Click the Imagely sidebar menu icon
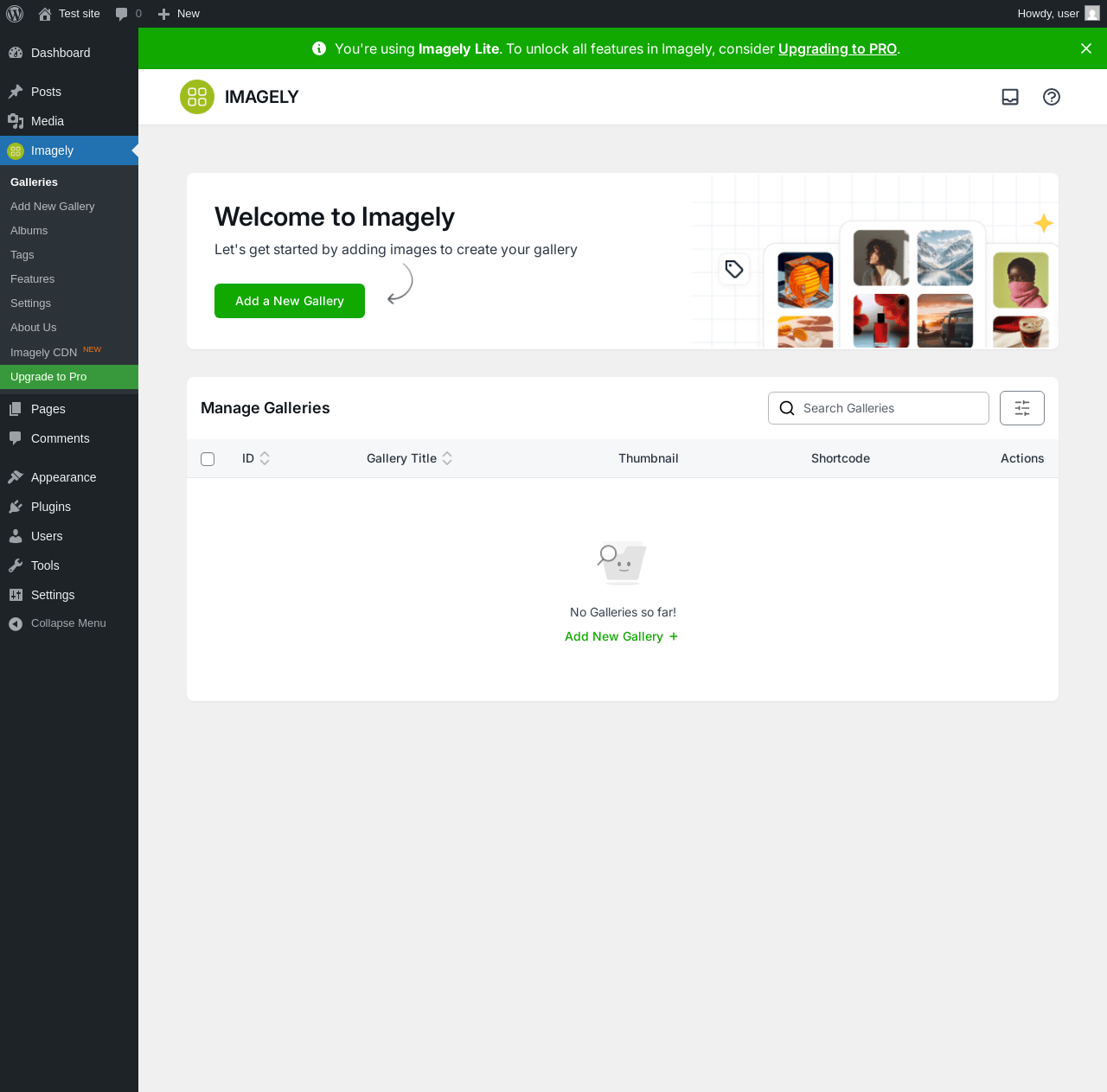The image size is (1107, 1092). (x=16, y=151)
